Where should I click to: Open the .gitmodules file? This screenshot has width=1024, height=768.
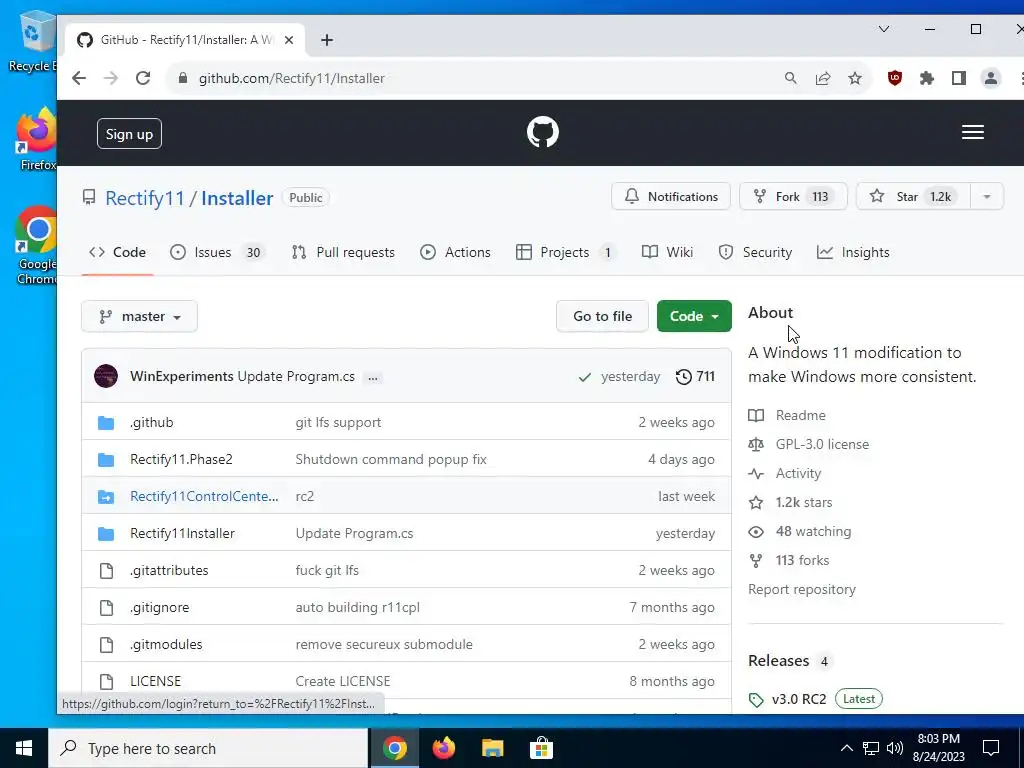click(x=166, y=644)
